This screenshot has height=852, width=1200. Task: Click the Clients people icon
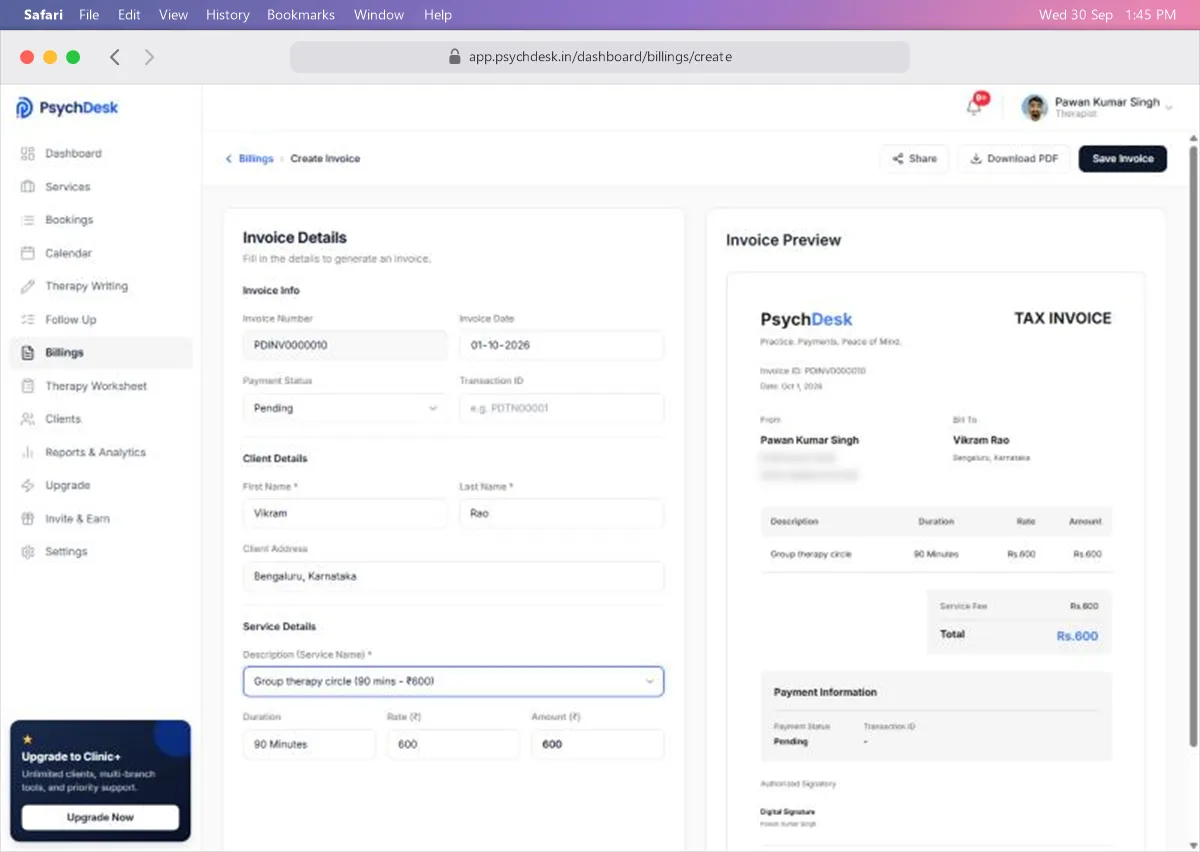pos(28,419)
